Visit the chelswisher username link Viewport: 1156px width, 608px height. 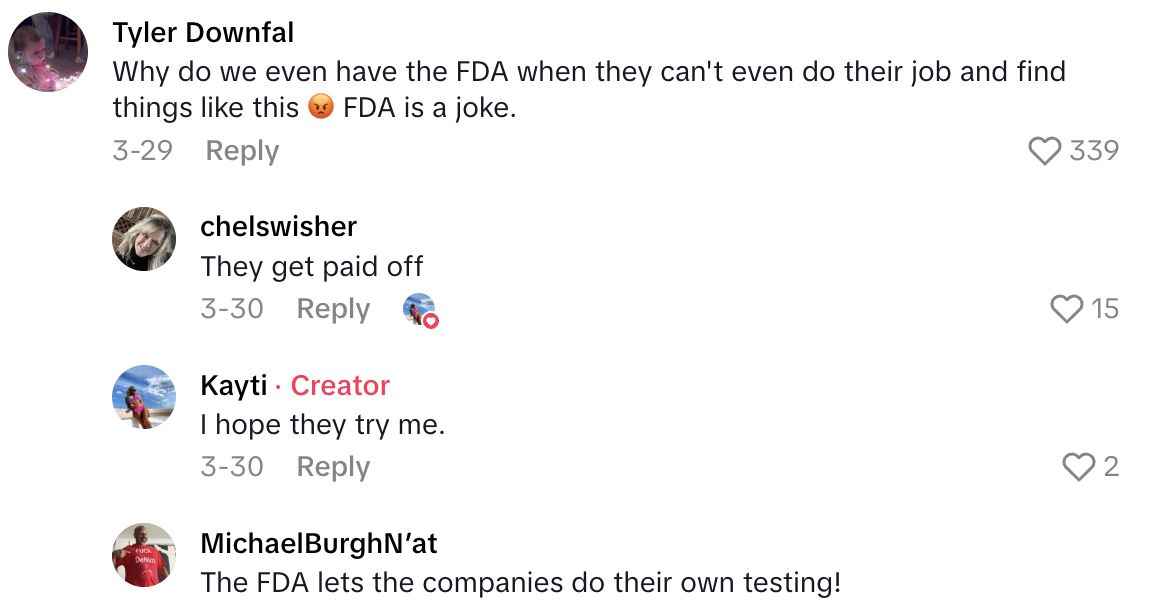tap(278, 227)
